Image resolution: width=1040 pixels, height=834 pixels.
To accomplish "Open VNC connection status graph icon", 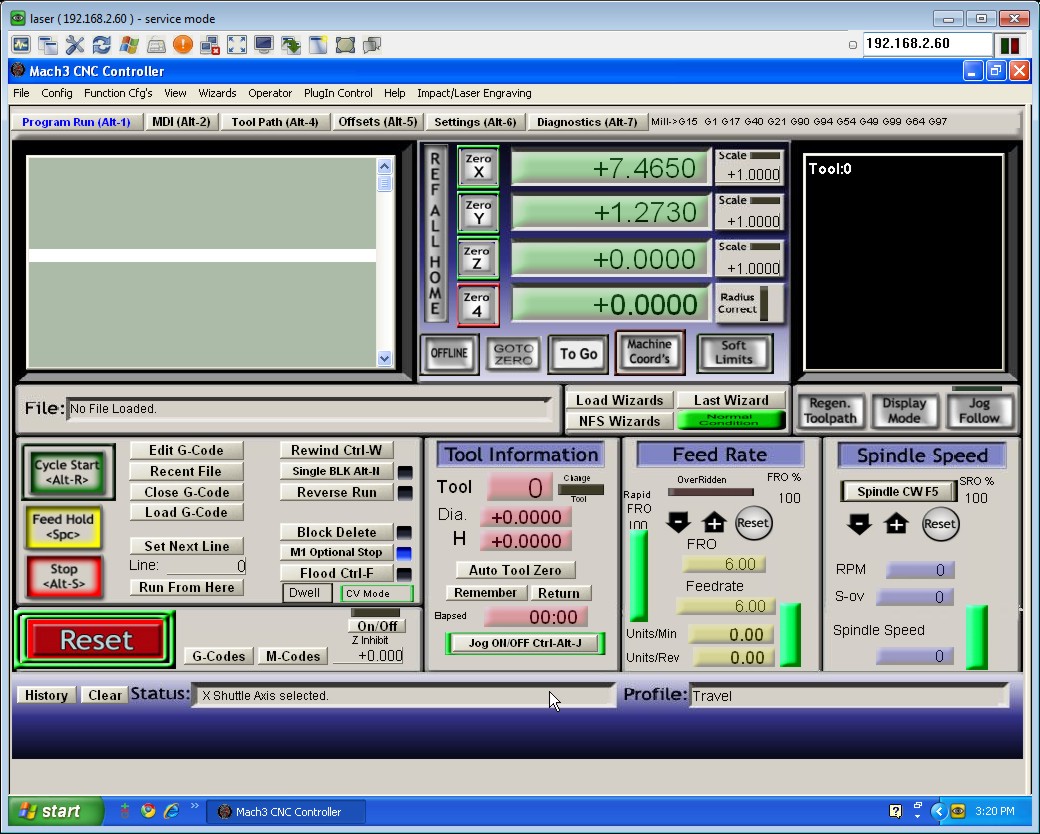I will [21, 45].
